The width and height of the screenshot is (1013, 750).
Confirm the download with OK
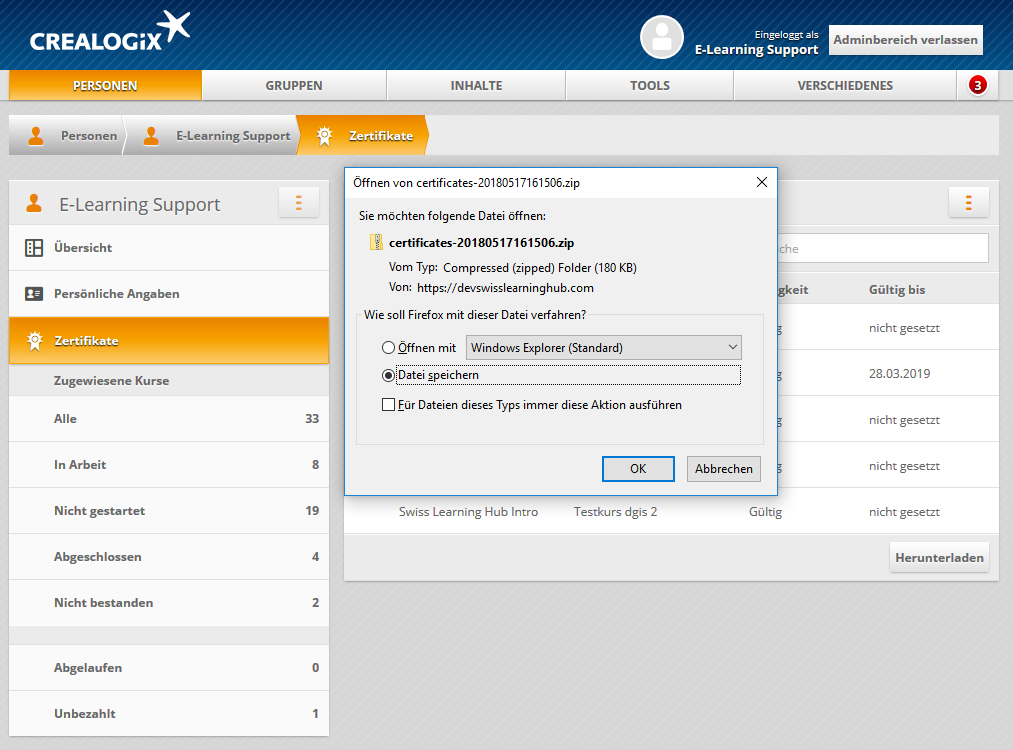(x=638, y=469)
